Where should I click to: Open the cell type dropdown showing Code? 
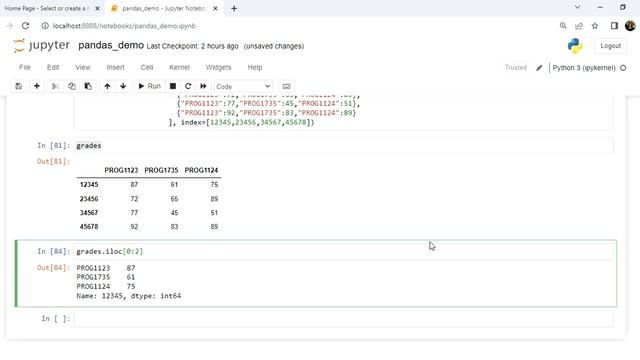(x=243, y=87)
